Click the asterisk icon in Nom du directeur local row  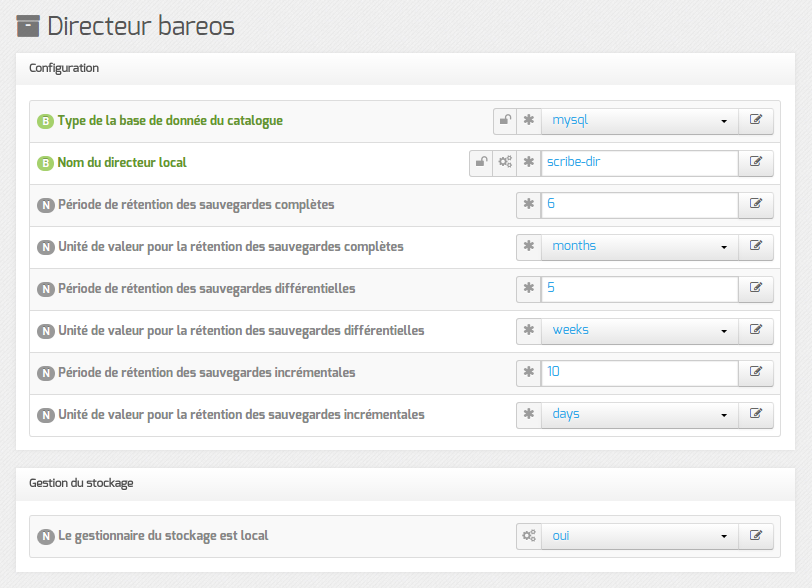click(x=529, y=163)
